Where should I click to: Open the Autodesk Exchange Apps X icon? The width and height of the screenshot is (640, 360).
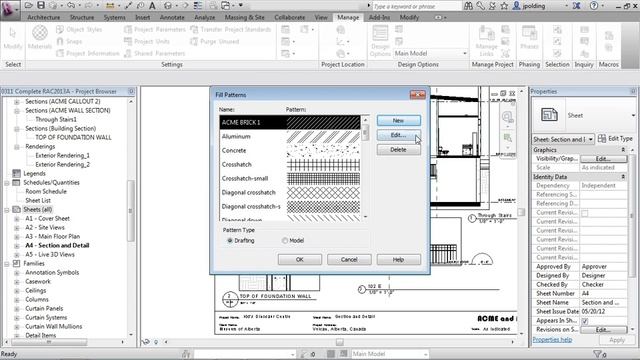click(x=576, y=6)
